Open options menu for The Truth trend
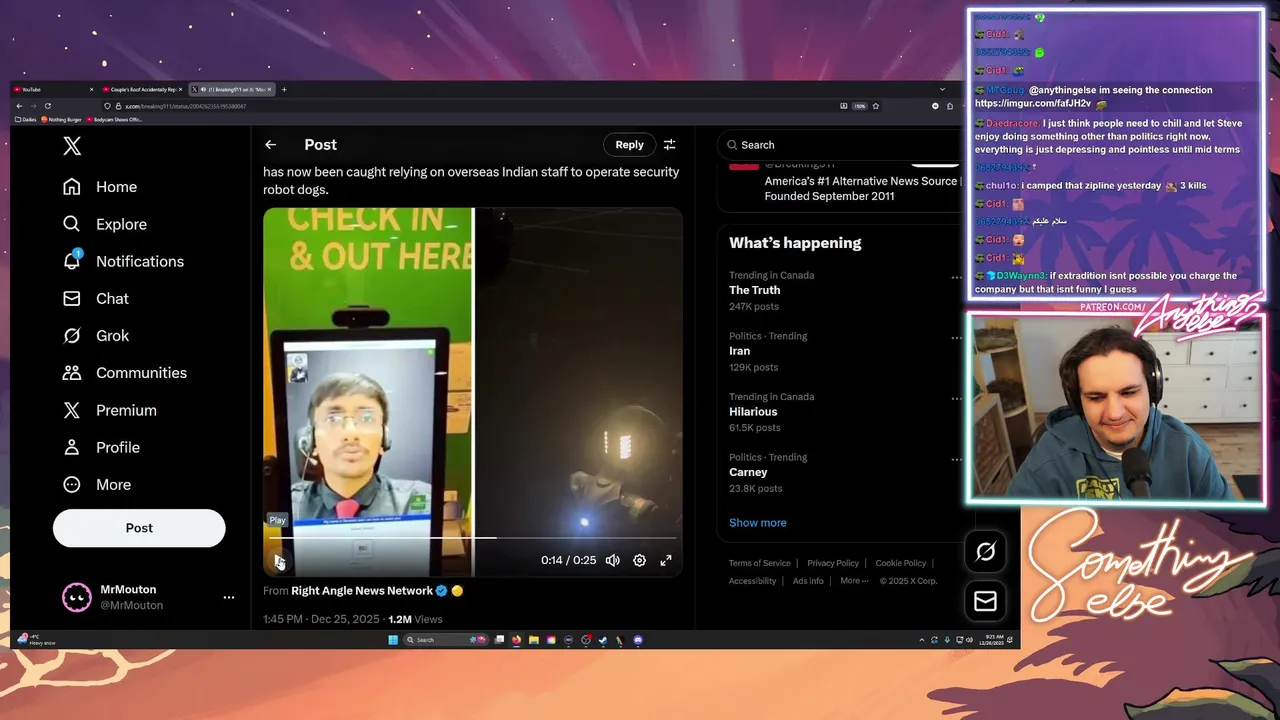 956,277
